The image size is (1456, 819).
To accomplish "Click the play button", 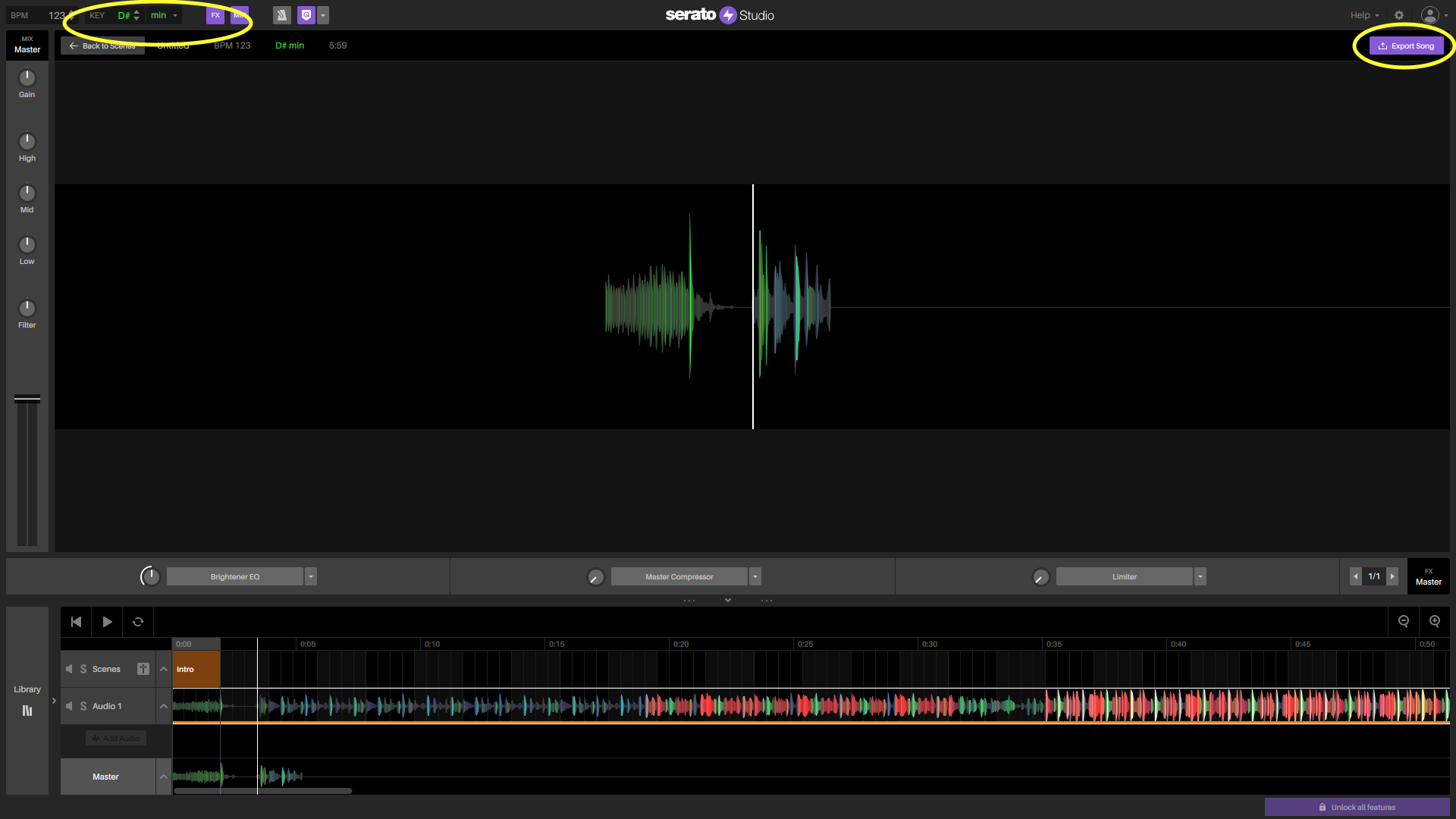I will [107, 622].
